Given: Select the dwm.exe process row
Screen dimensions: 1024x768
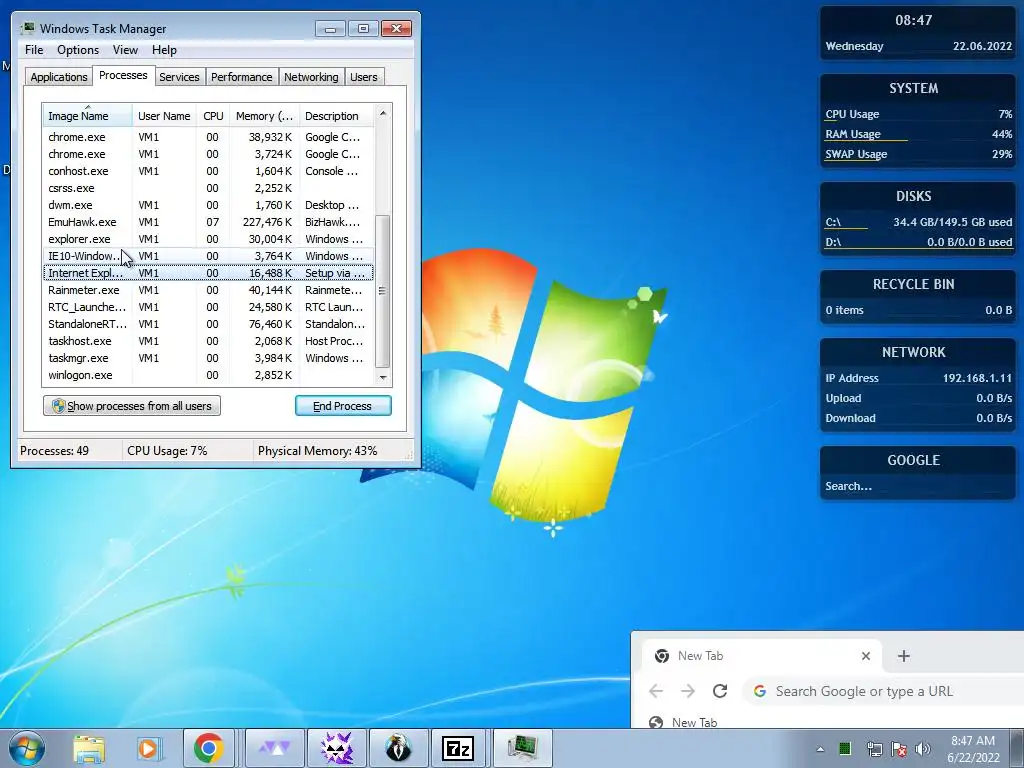Looking at the screenshot, I should (208, 205).
